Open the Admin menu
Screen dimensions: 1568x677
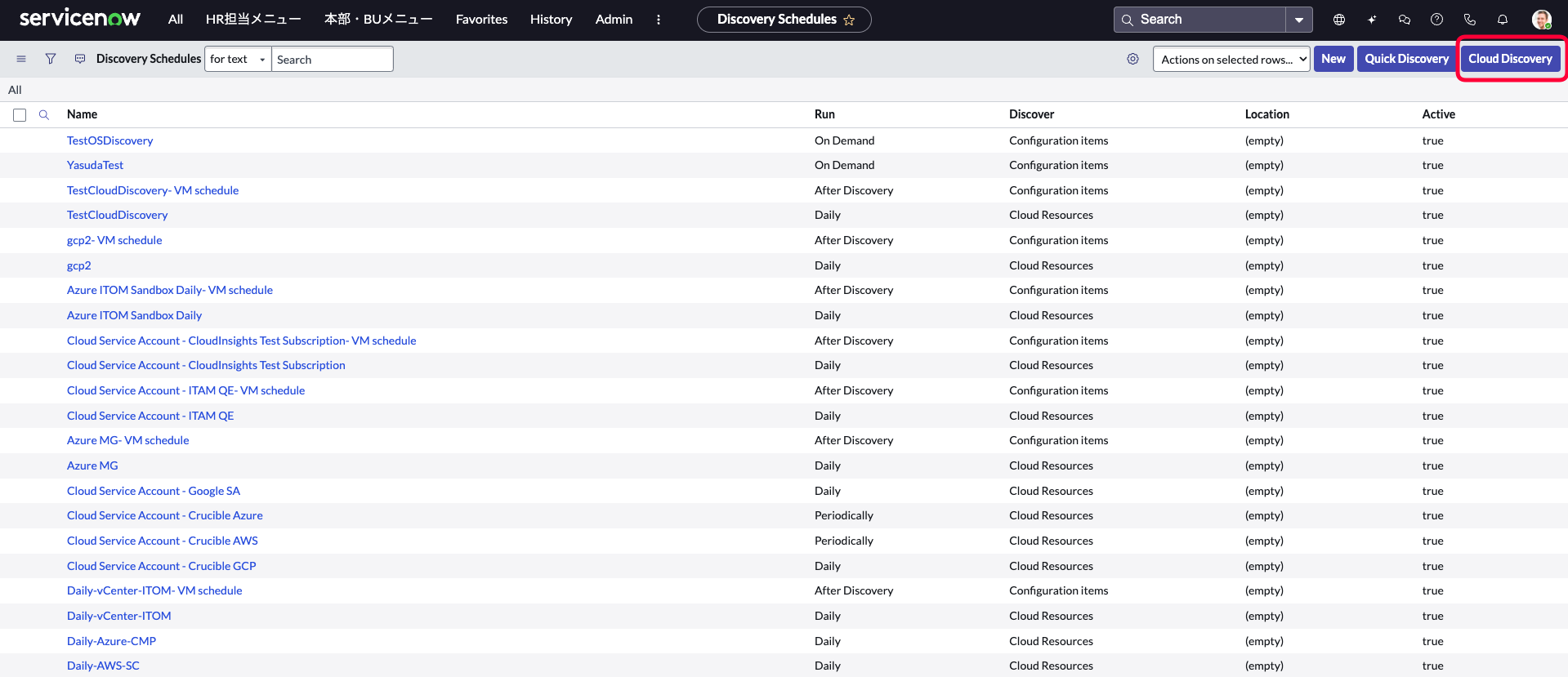point(614,20)
